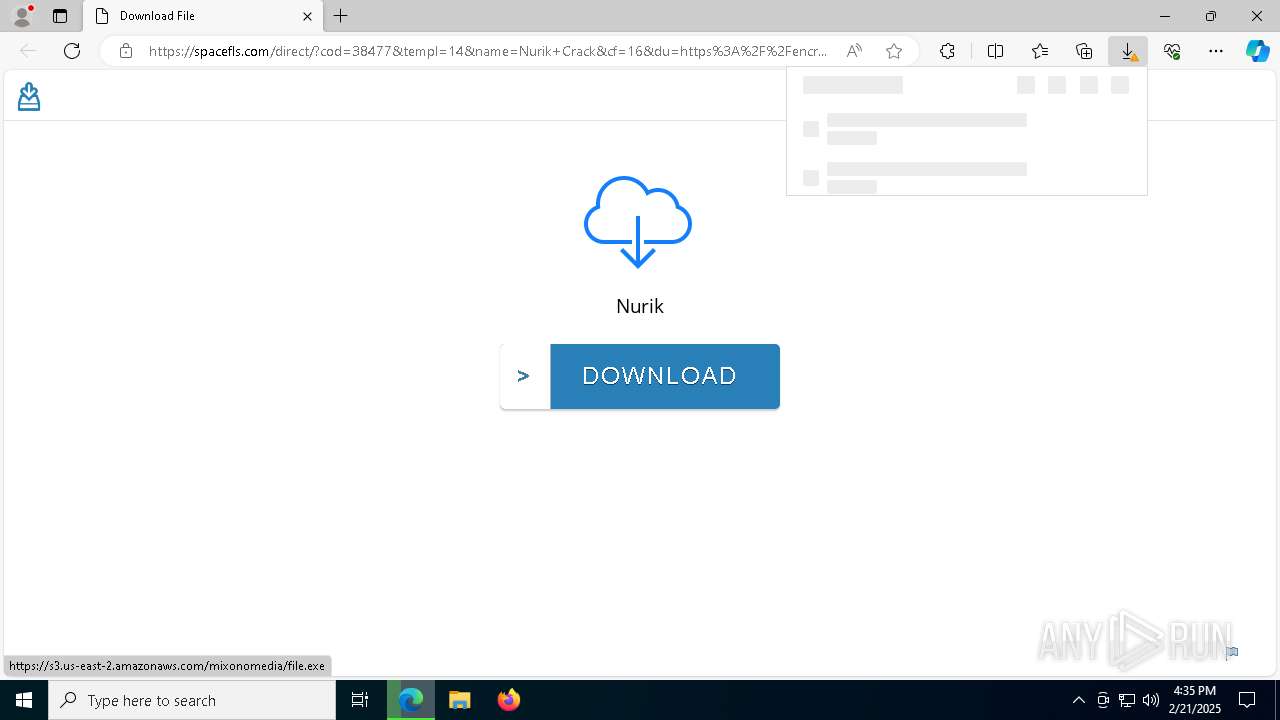Screen dimensions: 1280x720
Task: Open Read Aloud icon in address bar
Action: 854,51
